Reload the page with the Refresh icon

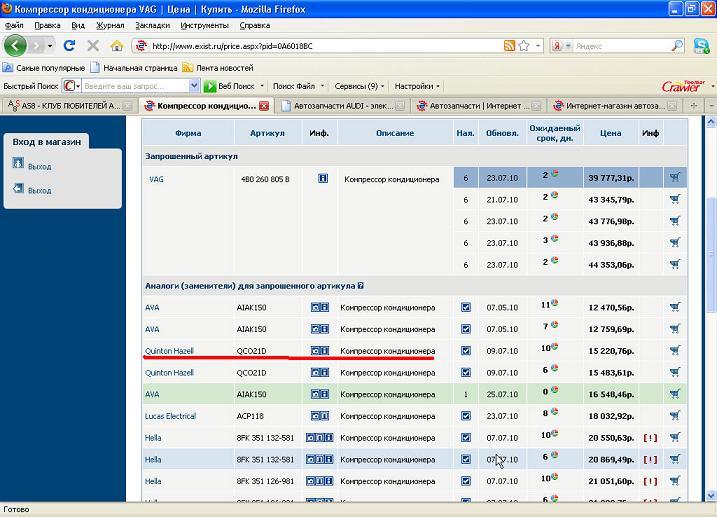tap(70, 46)
